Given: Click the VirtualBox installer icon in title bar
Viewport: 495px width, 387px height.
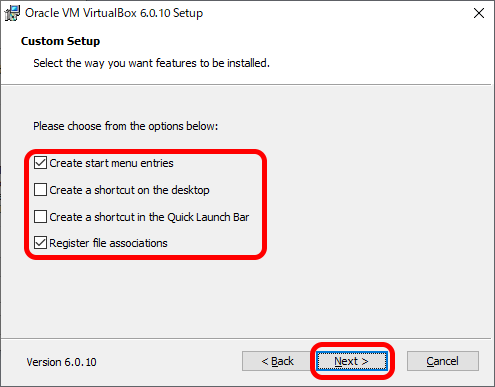Looking at the screenshot, I should 12,13.
